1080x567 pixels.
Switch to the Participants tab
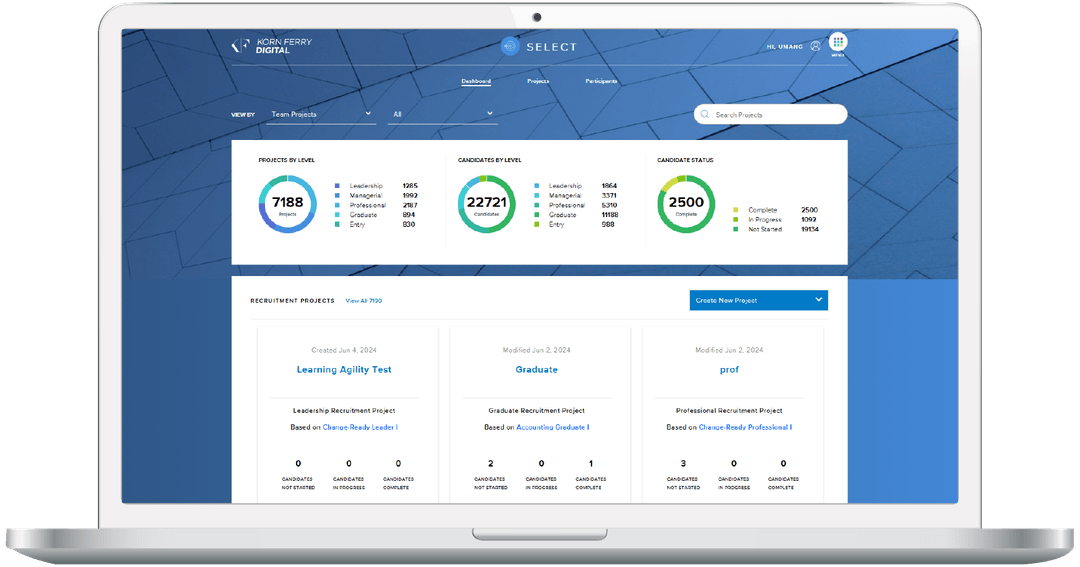[601, 81]
